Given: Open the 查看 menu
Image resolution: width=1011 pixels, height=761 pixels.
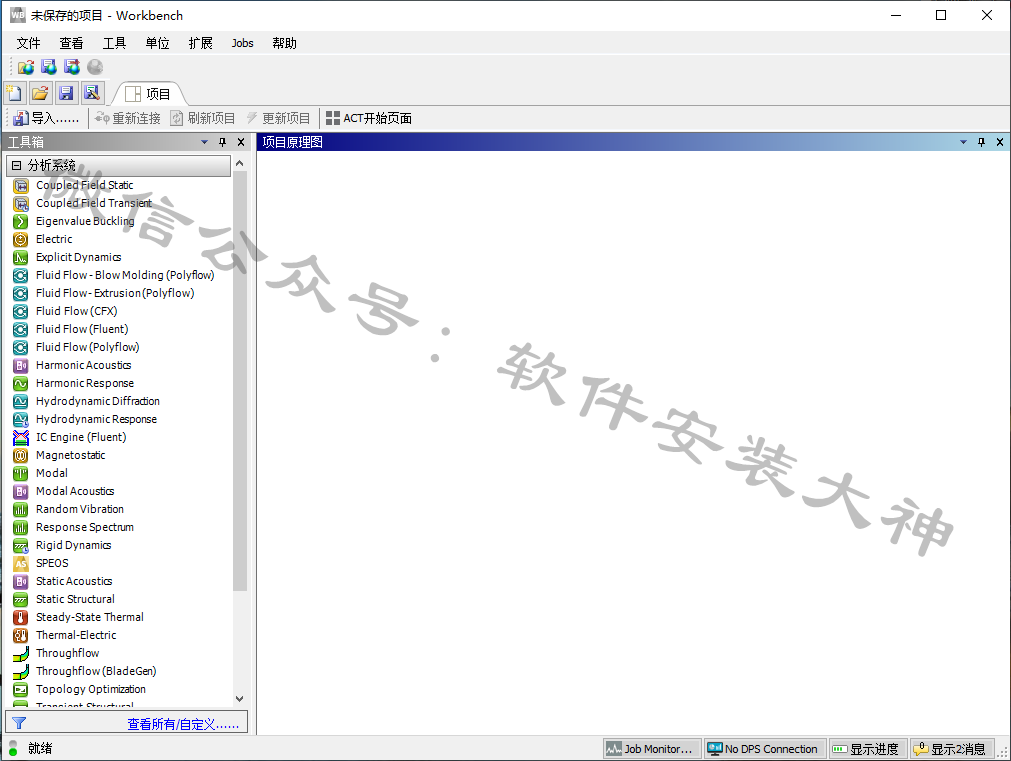Looking at the screenshot, I should point(71,43).
